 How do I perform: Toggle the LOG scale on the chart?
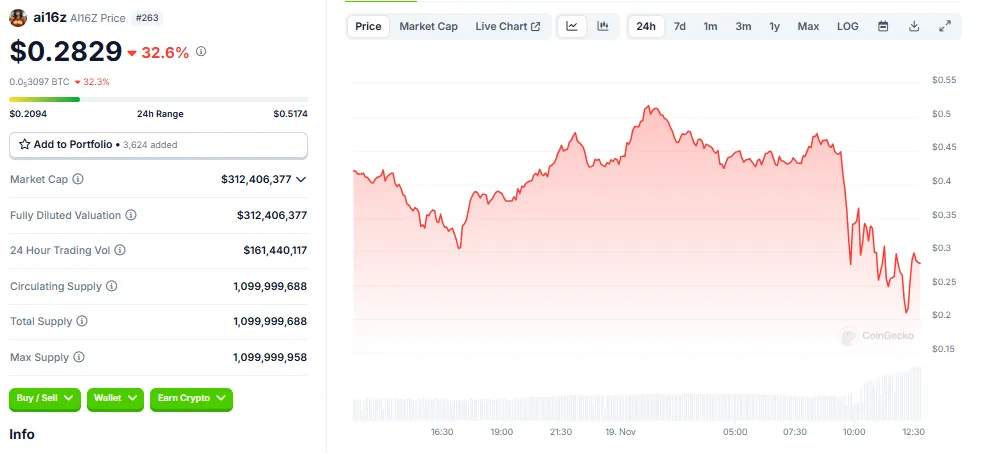pos(847,26)
